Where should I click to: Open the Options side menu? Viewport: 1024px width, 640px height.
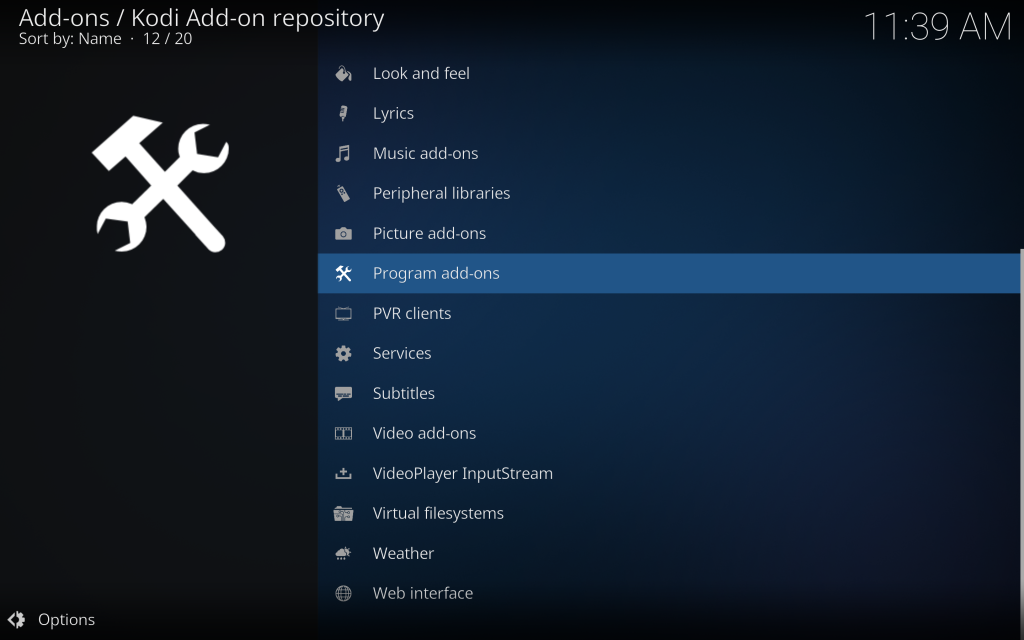click(66, 620)
